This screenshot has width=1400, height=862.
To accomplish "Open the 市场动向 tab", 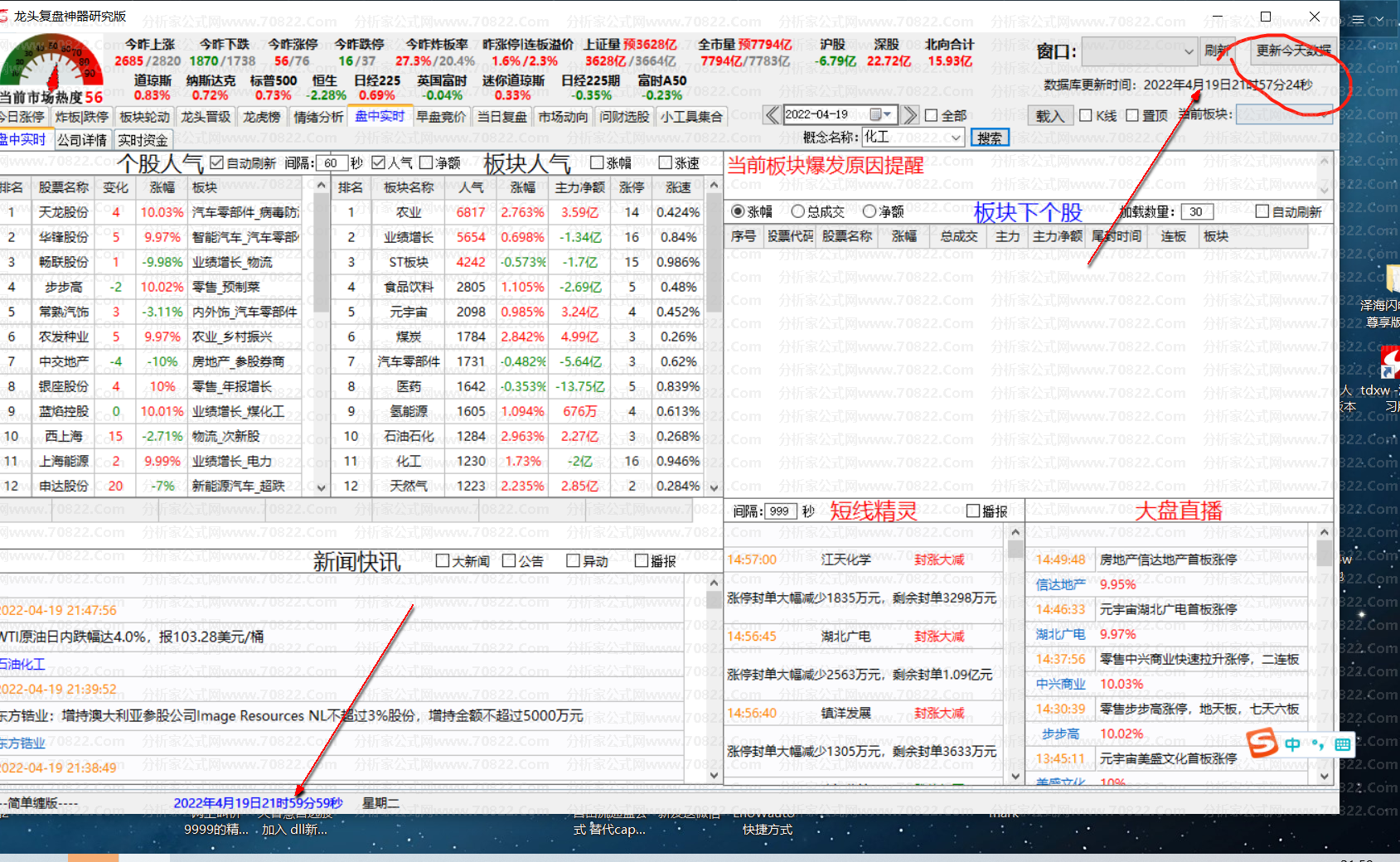I will [564, 117].
